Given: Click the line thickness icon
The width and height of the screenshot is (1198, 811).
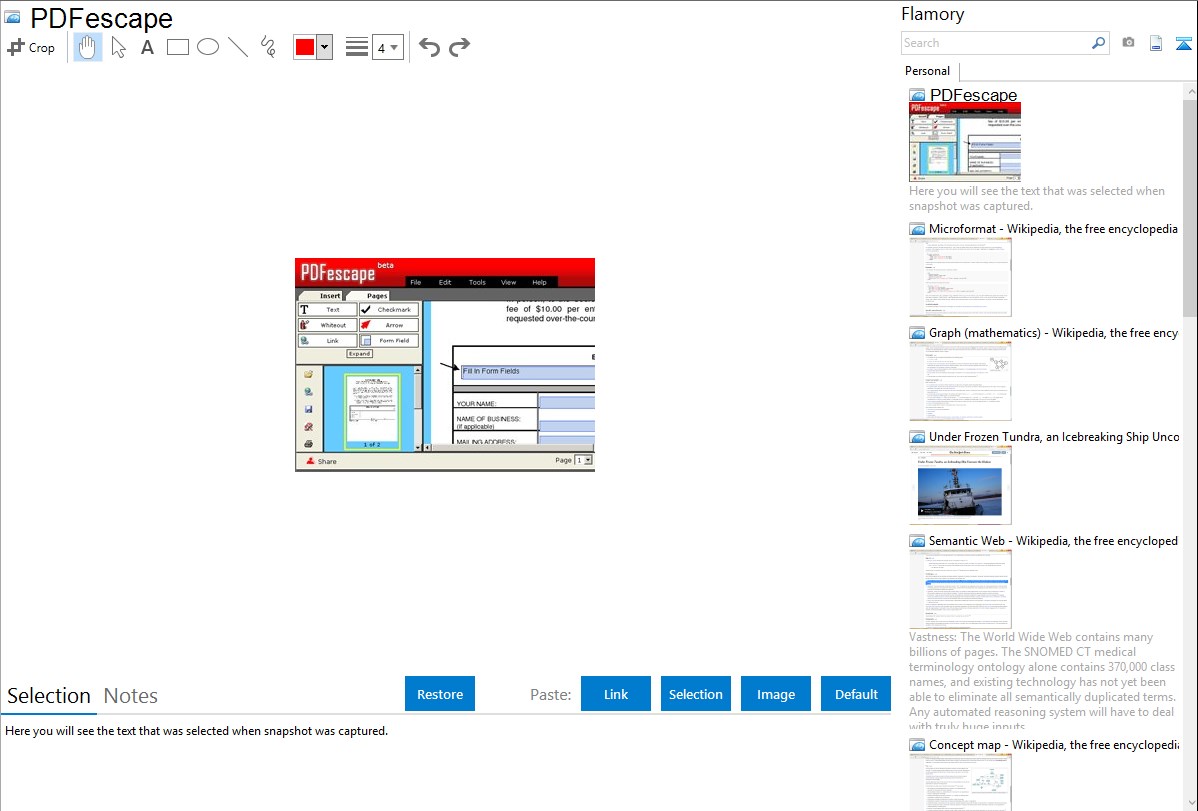Looking at the screenshot, I should tap(356, 47).
